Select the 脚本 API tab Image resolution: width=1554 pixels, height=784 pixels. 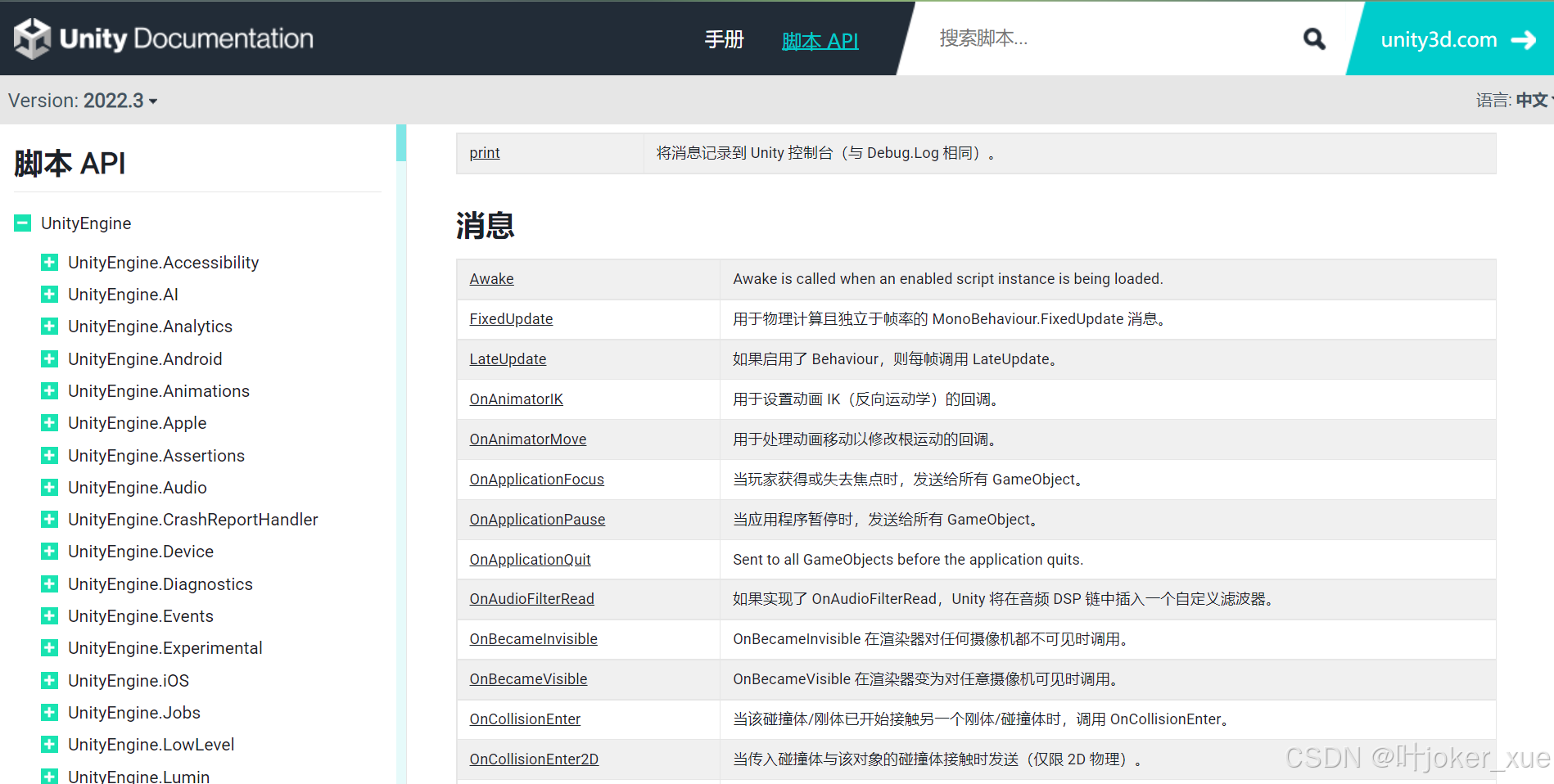(x=820, y=38)
